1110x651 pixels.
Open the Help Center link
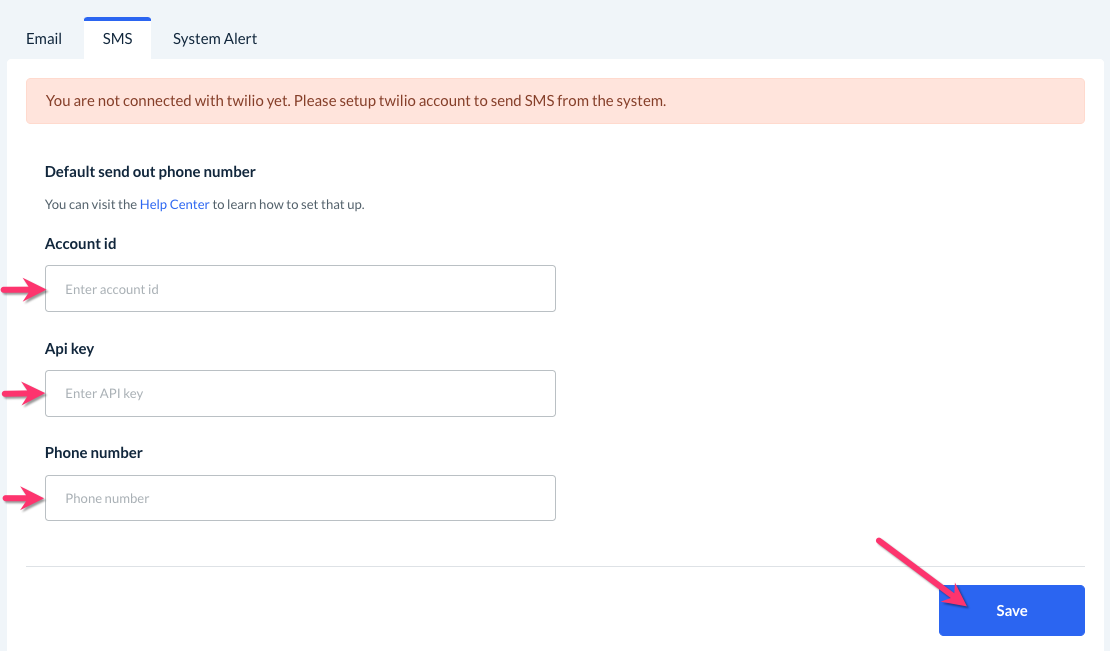175,204
